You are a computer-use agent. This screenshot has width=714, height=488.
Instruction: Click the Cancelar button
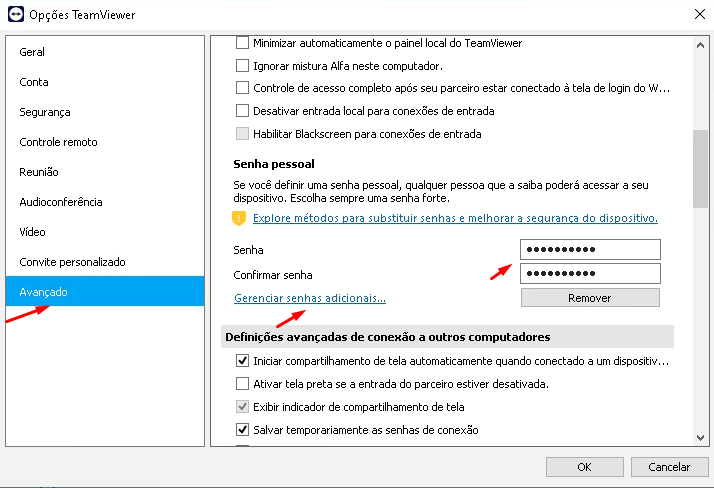click(x=669, y=467)
